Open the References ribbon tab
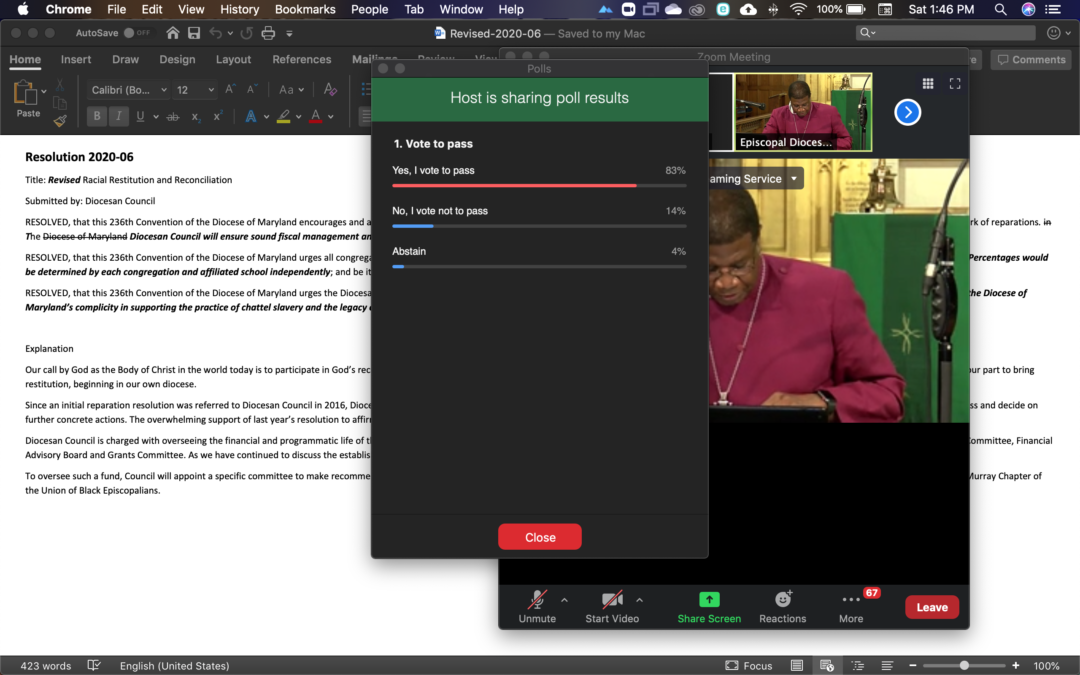The height and width of the screenshot is (675, 1080). [302, 59]
